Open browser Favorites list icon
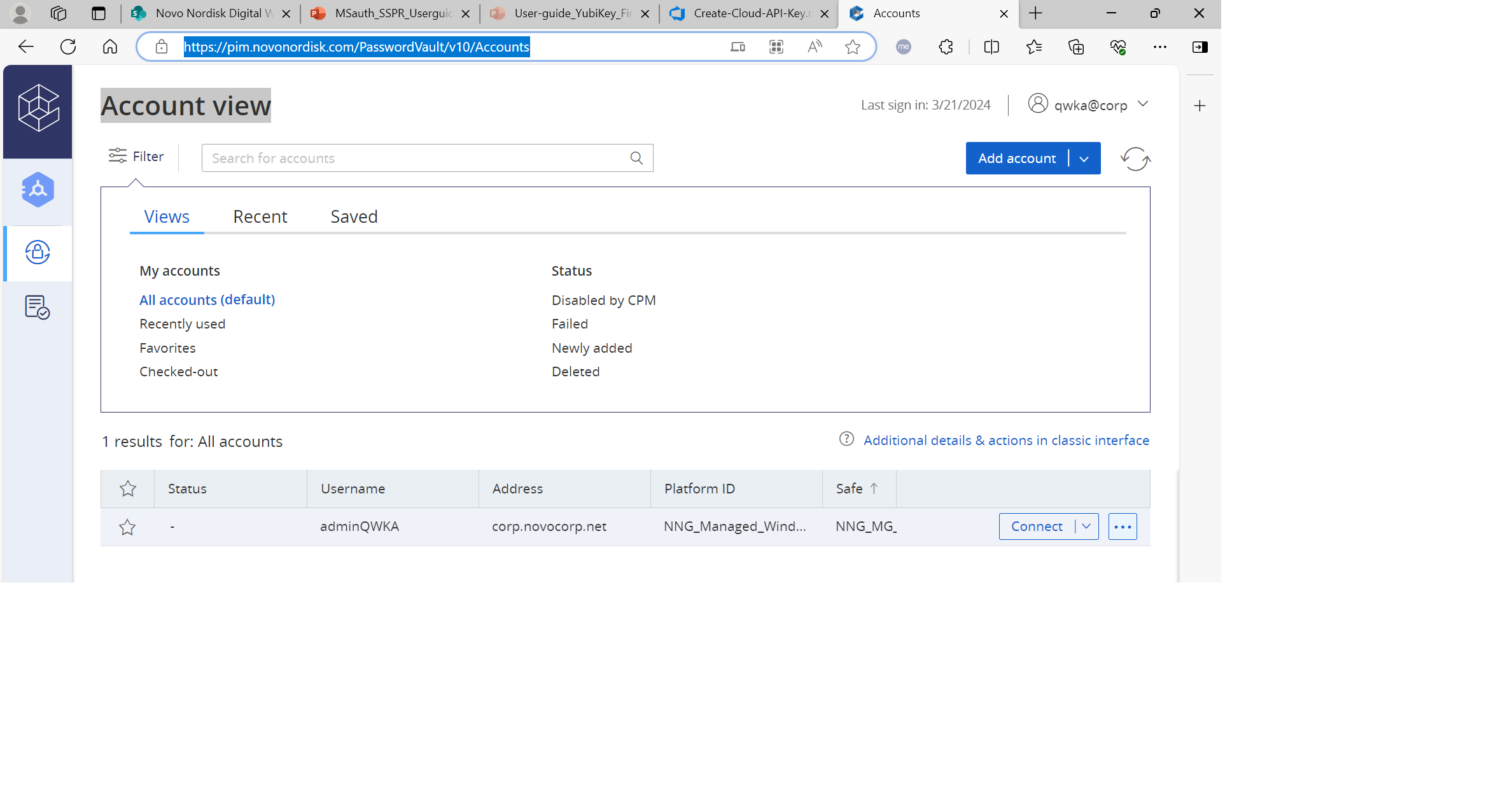The image size is (1512, 806). pos(1034,46)
